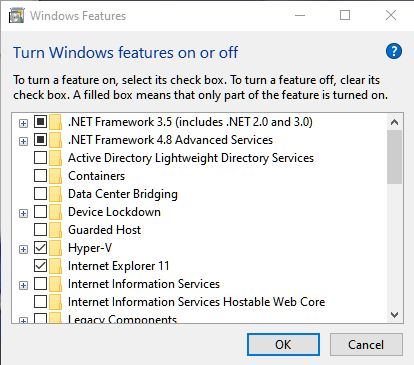Click the Windows Features title bar icon
This screenshot has height=365, width=414.
pos(17,16)
